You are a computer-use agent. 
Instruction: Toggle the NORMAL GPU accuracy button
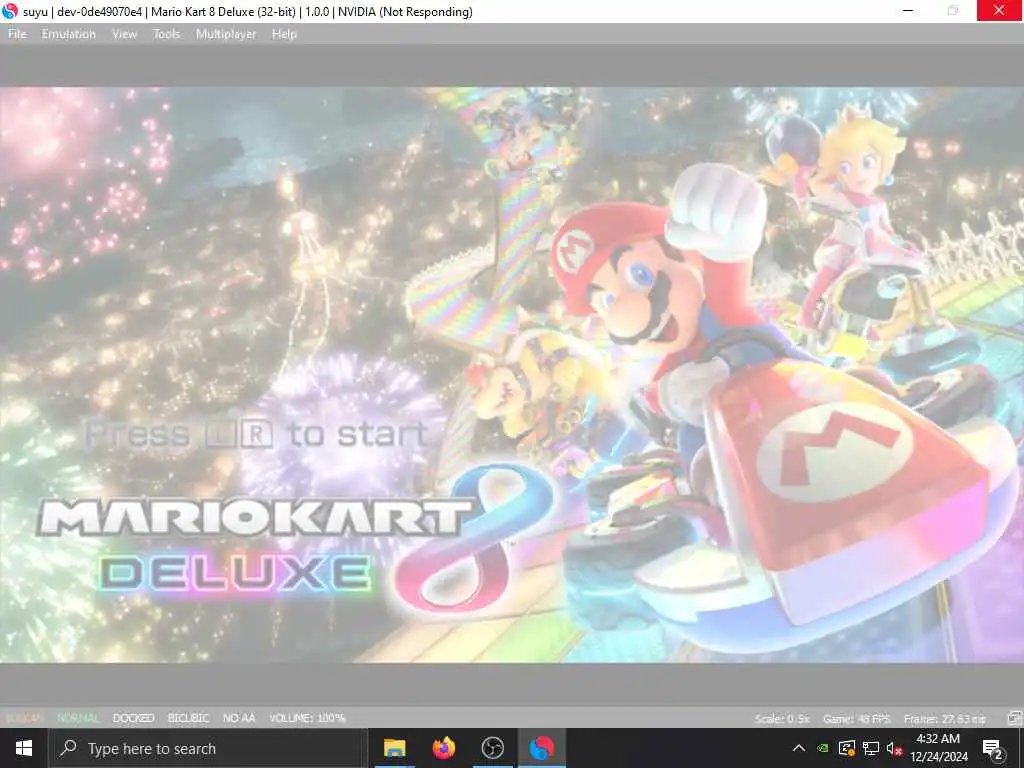[78, 718]
